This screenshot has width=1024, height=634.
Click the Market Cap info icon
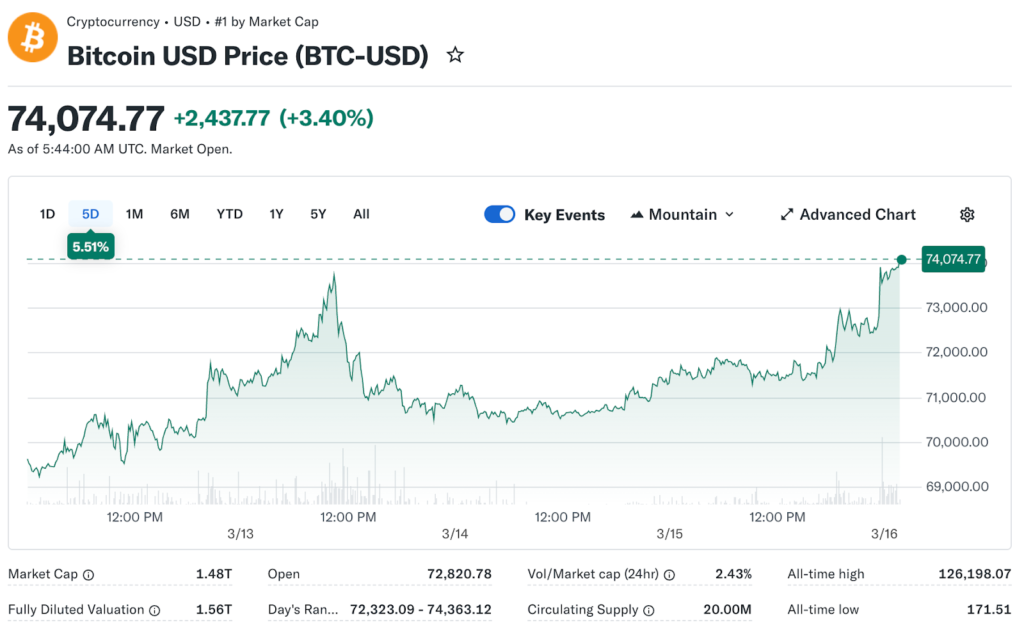click(x=89, y=575)
